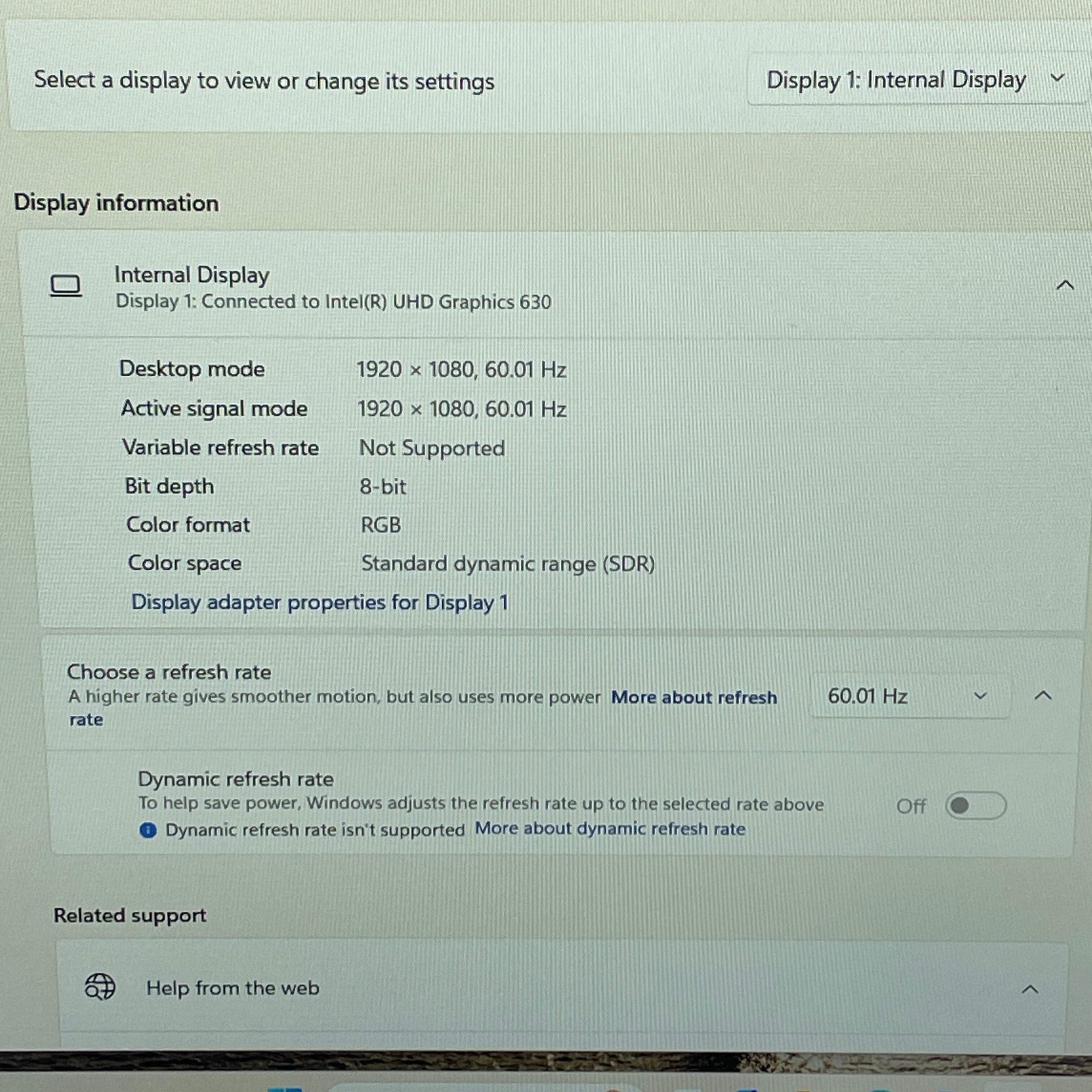
Task: Collapse the Choose a refresh rate section
Action: coord(1043,695)
